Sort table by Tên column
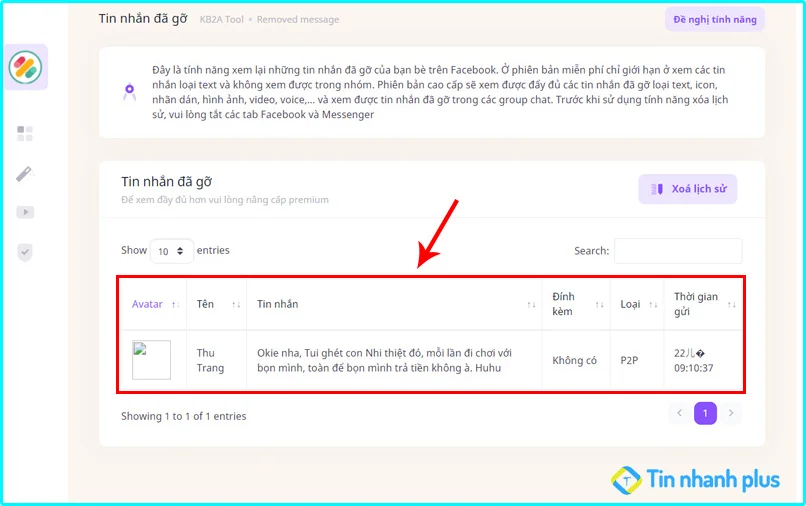Screen dimensions: 806x506 click(217, 304)
